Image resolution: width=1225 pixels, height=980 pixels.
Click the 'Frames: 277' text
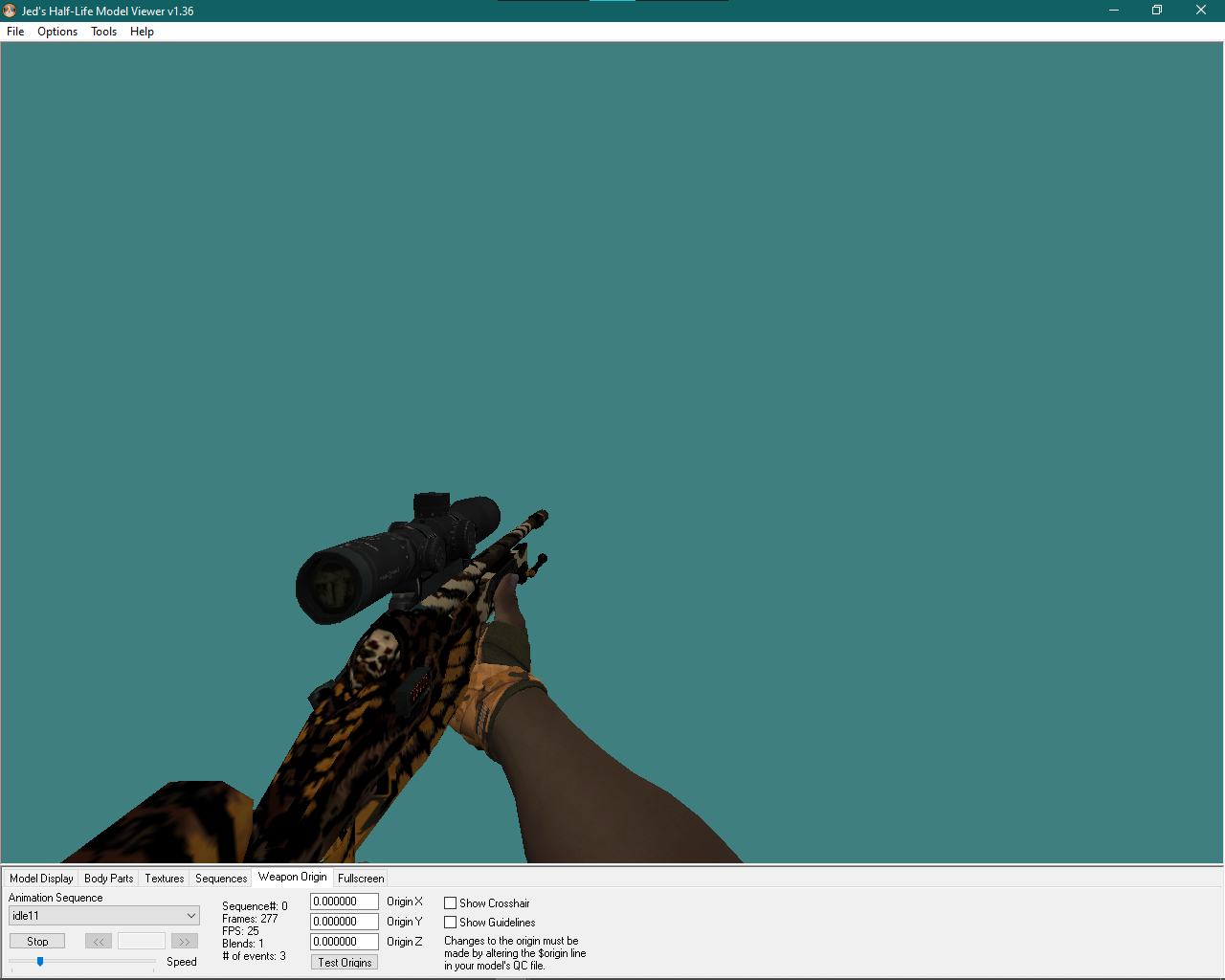[x=250, y=919]
